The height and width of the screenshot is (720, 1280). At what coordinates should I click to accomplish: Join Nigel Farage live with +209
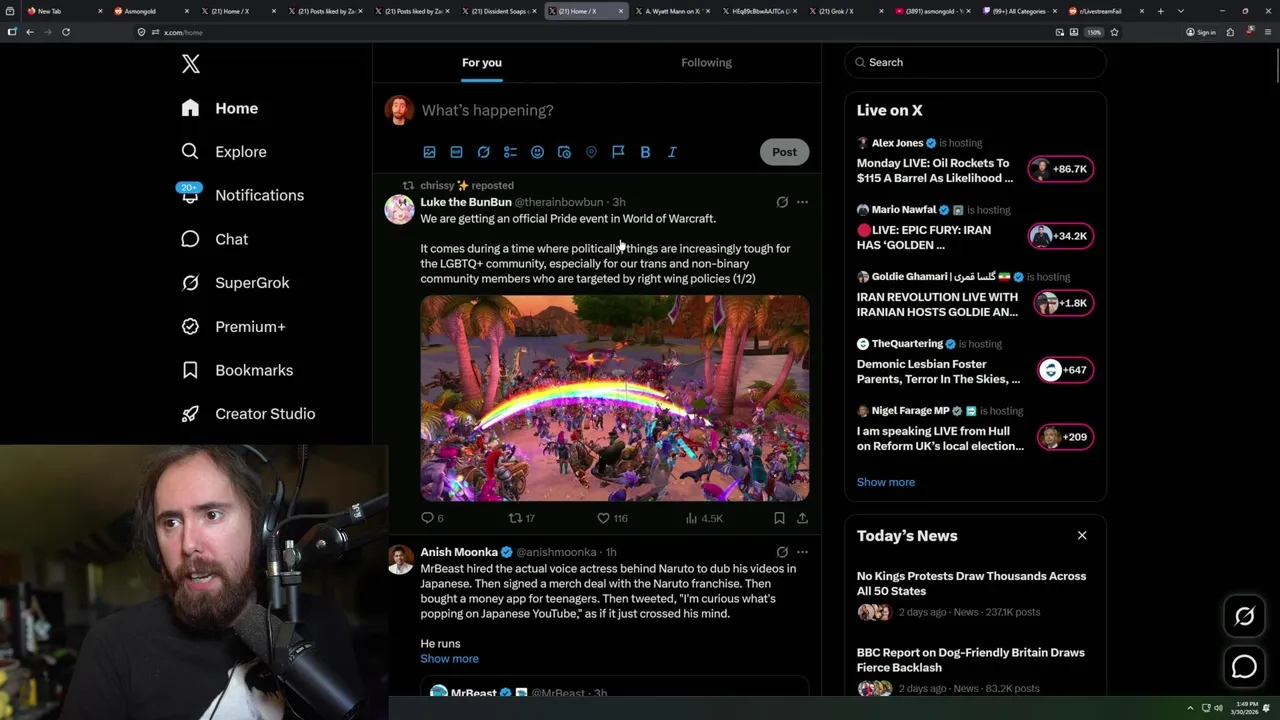click(x=1065, y=437)
